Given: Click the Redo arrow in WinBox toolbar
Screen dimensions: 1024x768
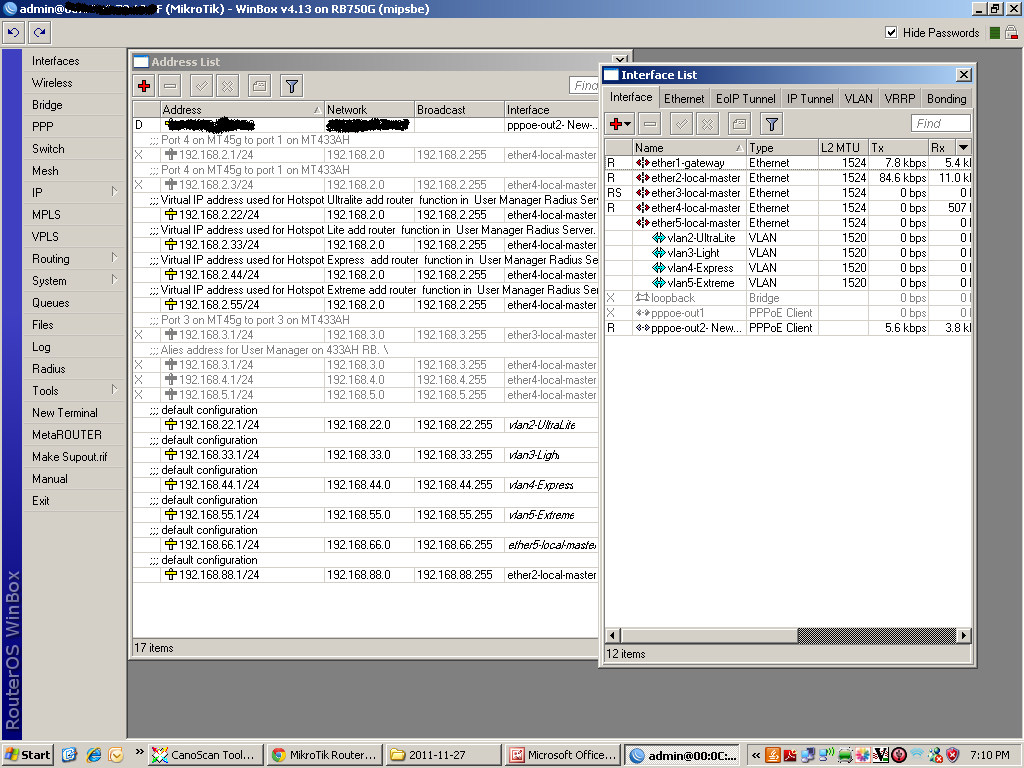Looking at the screenshot, I should point(39,32).
